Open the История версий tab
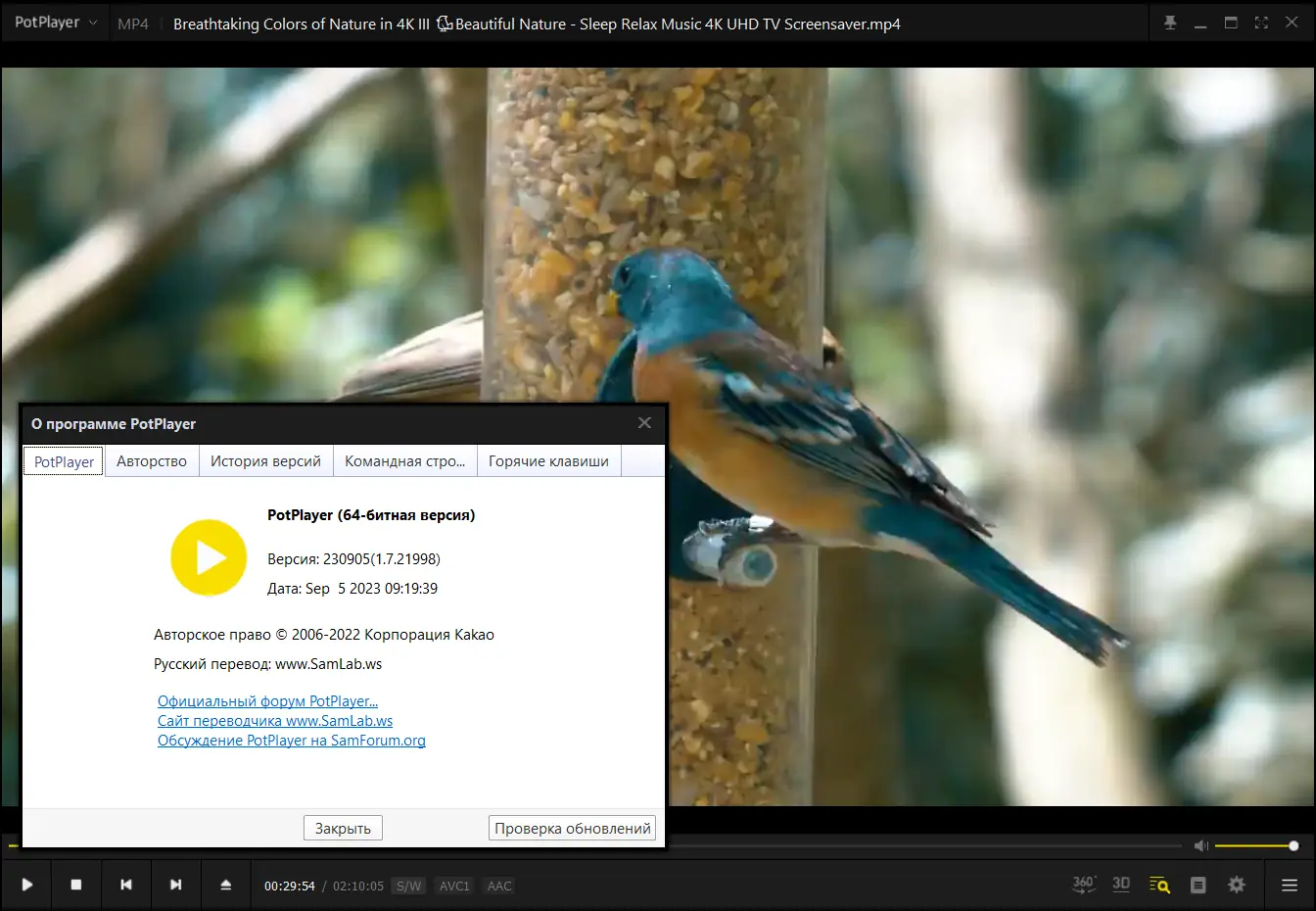Image resolution: width=1316 pixels, height=911 pixels. click(x=265, y=461)
